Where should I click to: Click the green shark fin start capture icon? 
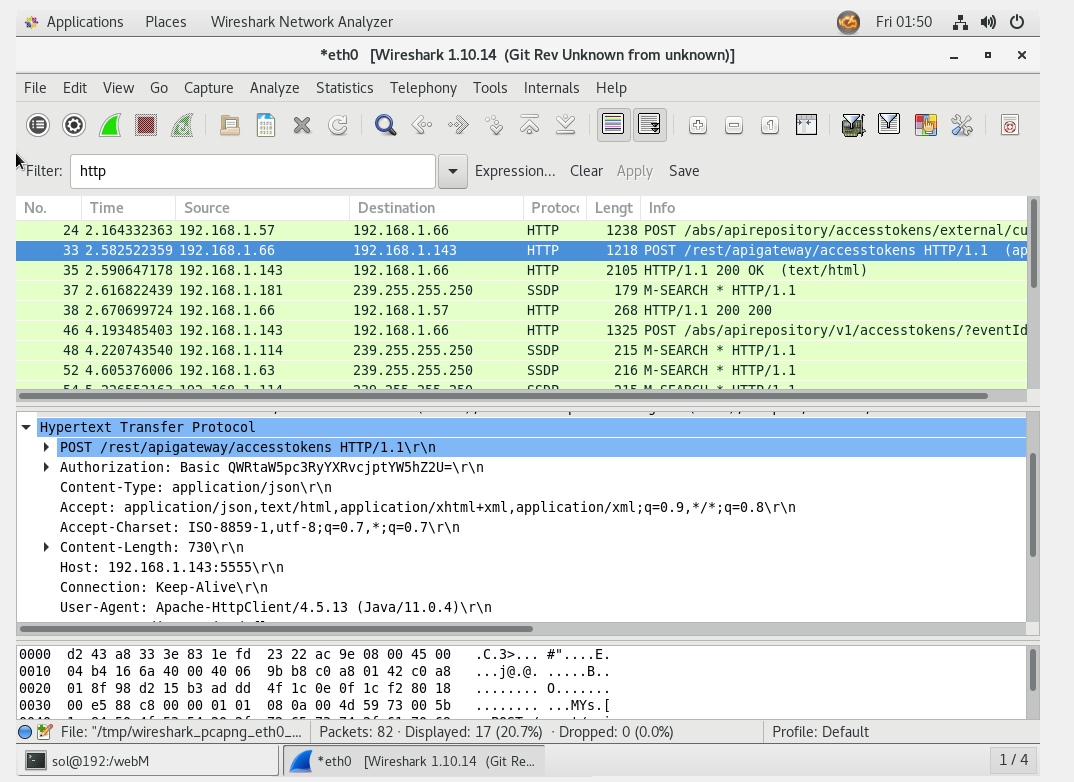click(x=110, y=125)
